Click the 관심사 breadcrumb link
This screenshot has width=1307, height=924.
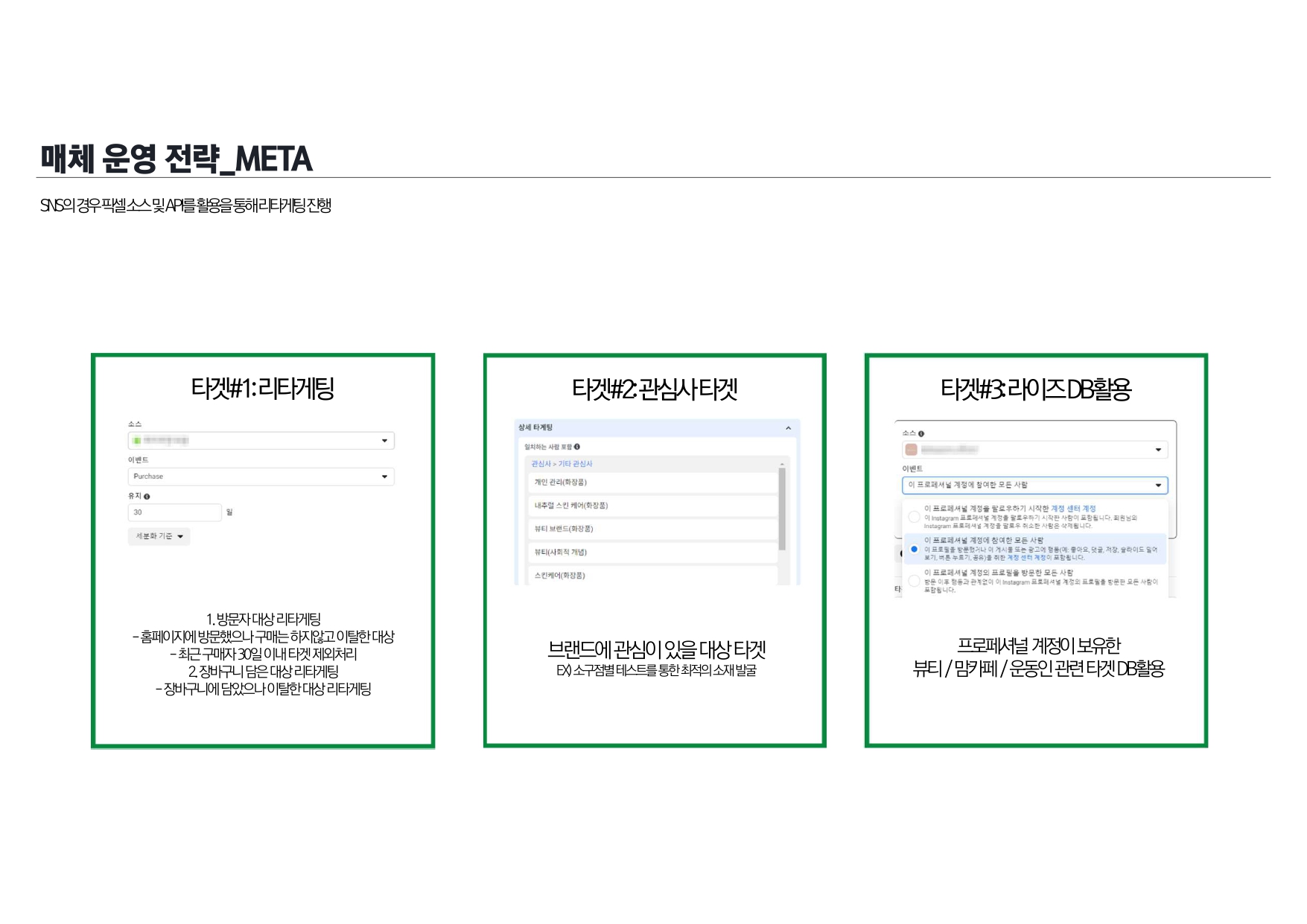[x=541, y=464]
